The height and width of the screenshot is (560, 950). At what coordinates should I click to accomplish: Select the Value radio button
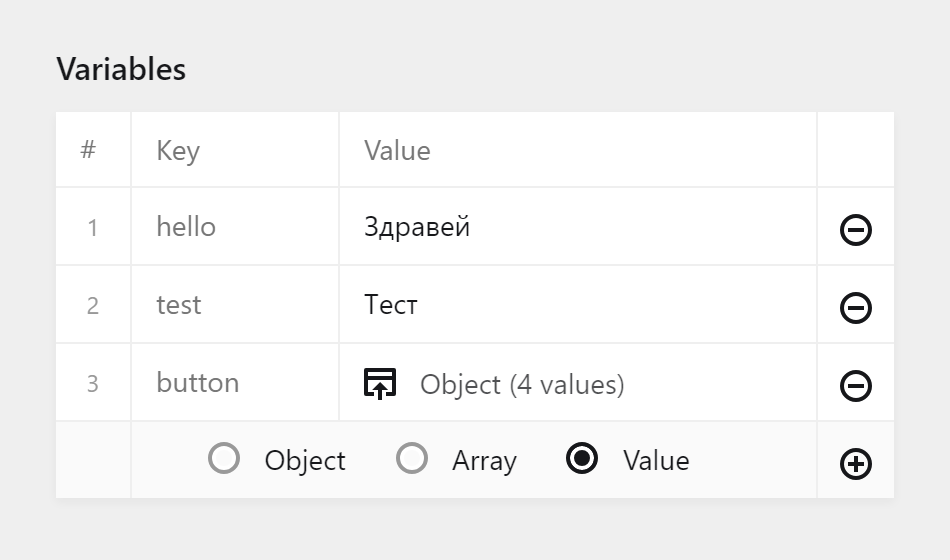click(582, 459)
